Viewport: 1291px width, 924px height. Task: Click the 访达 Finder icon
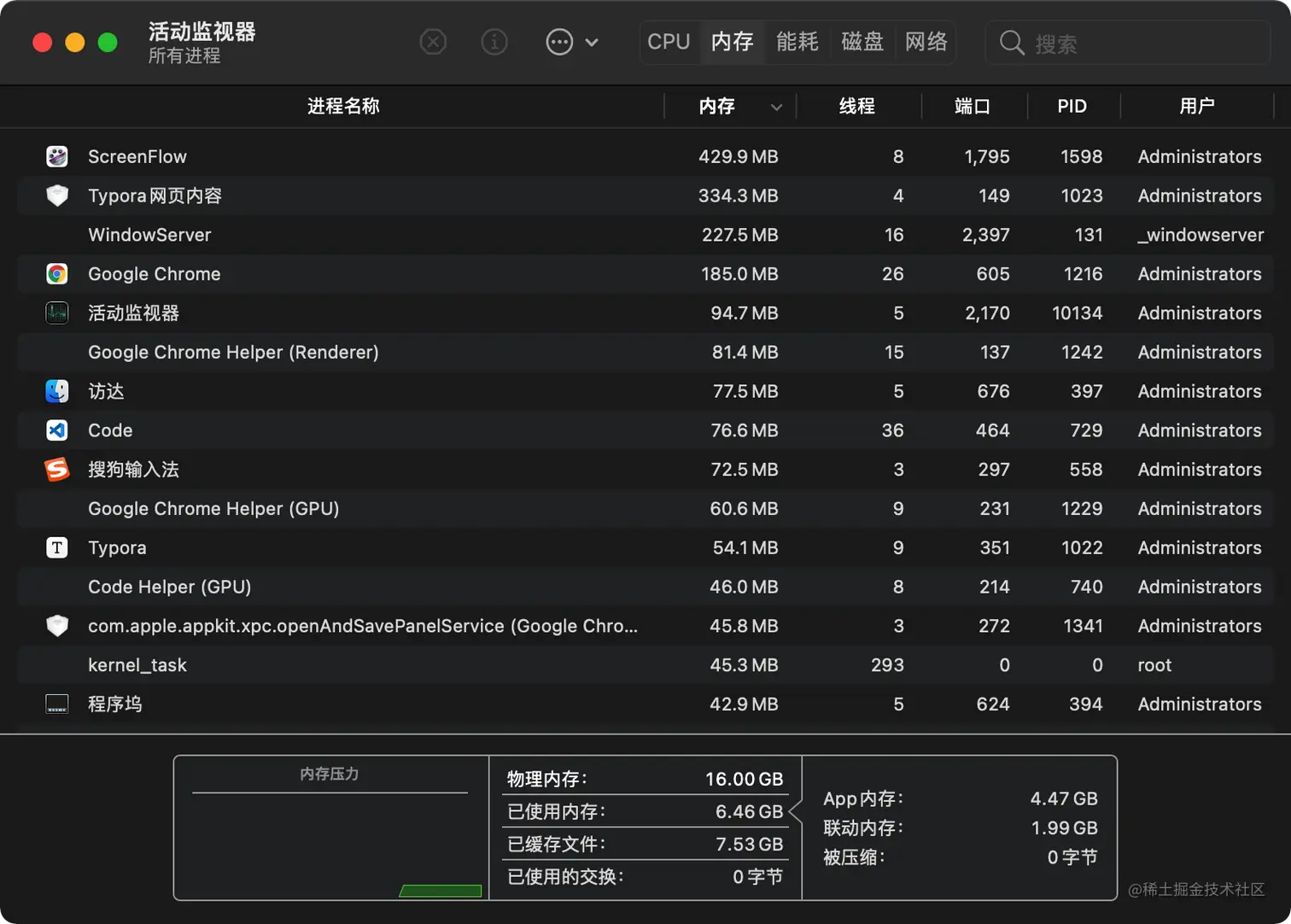click(x=57, y=391)
